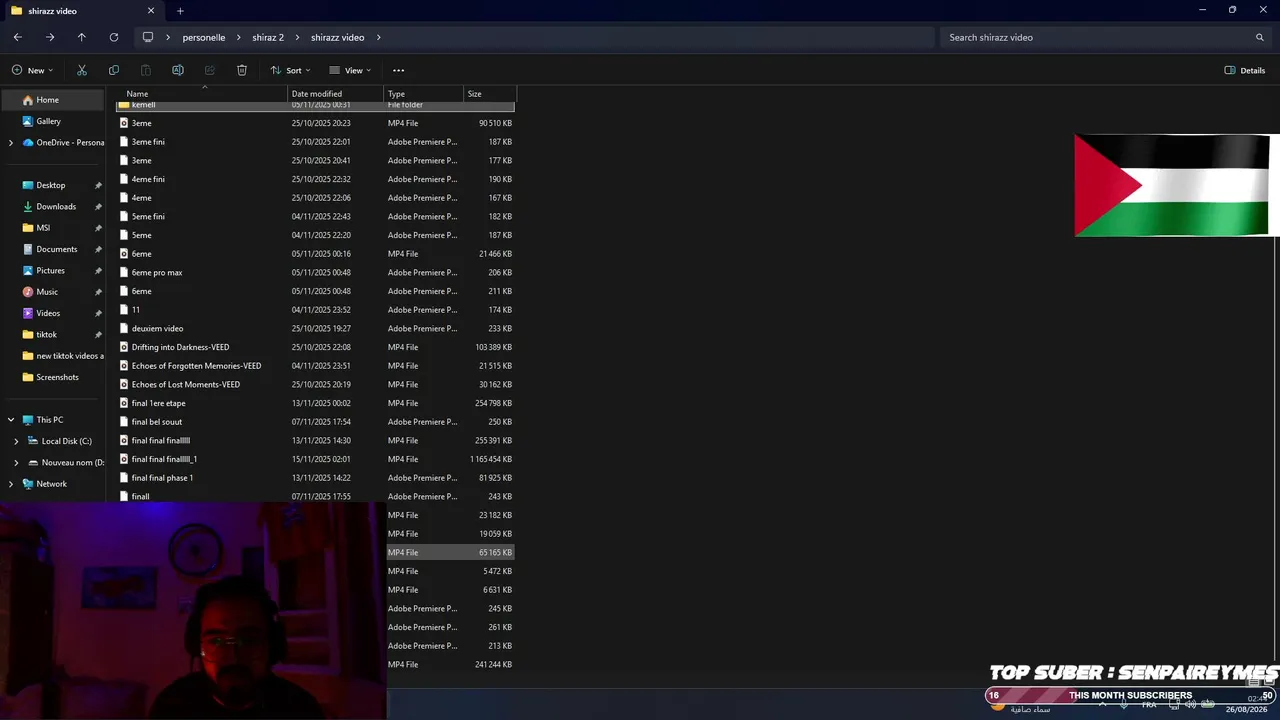This screenshot has height=720, width=1280.
Task: Open Music in the sidebar
Action: (47, 292)
